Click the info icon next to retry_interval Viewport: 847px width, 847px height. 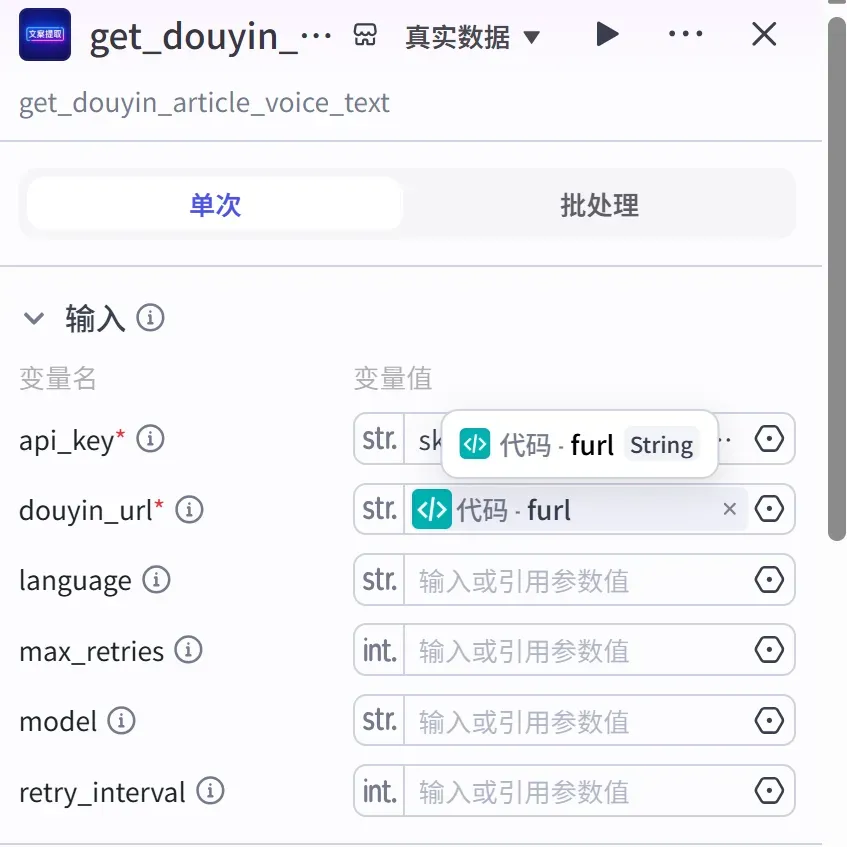pos(210,791)
